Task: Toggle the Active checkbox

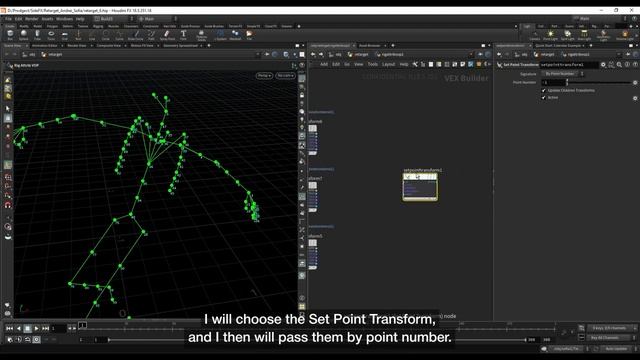Action: point(543,98)
